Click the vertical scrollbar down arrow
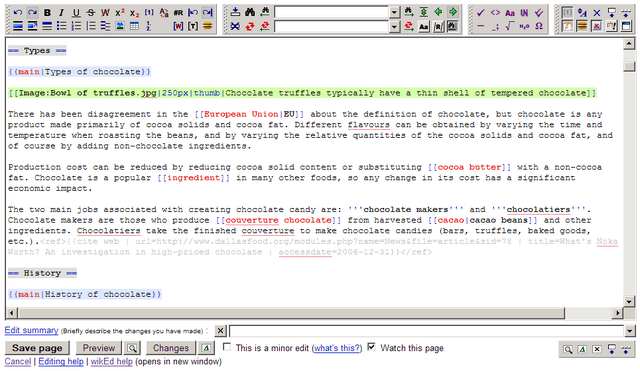Image resolution: width=640 pixels, height=371 pixels. point(629,302)
